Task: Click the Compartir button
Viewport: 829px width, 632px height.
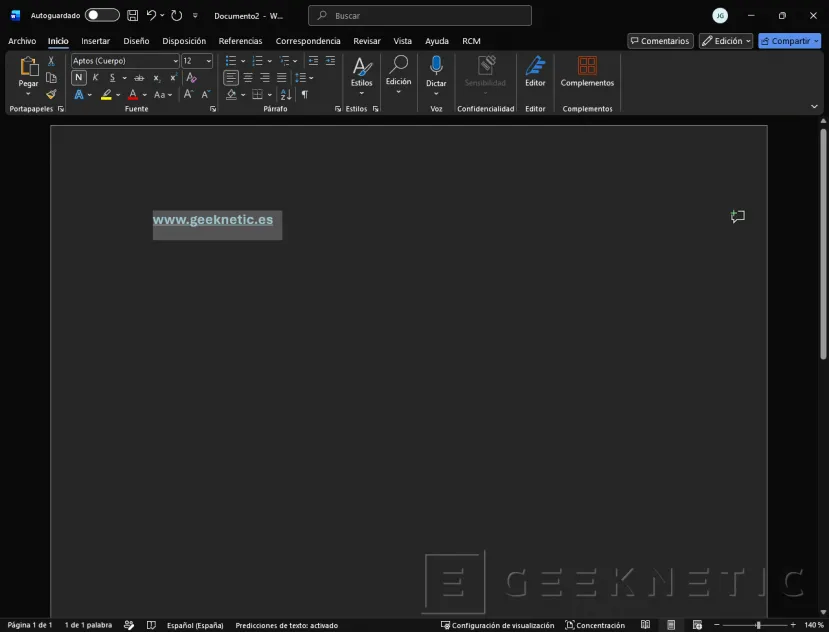Action: [x=789, y=41]
